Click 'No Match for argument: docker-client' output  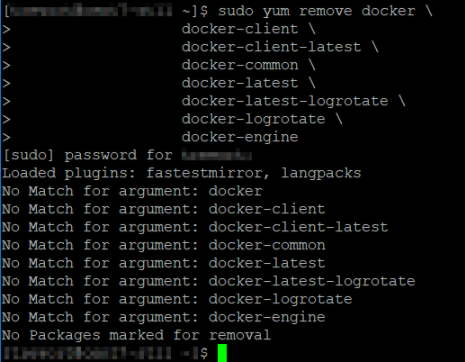click(163, 209)
